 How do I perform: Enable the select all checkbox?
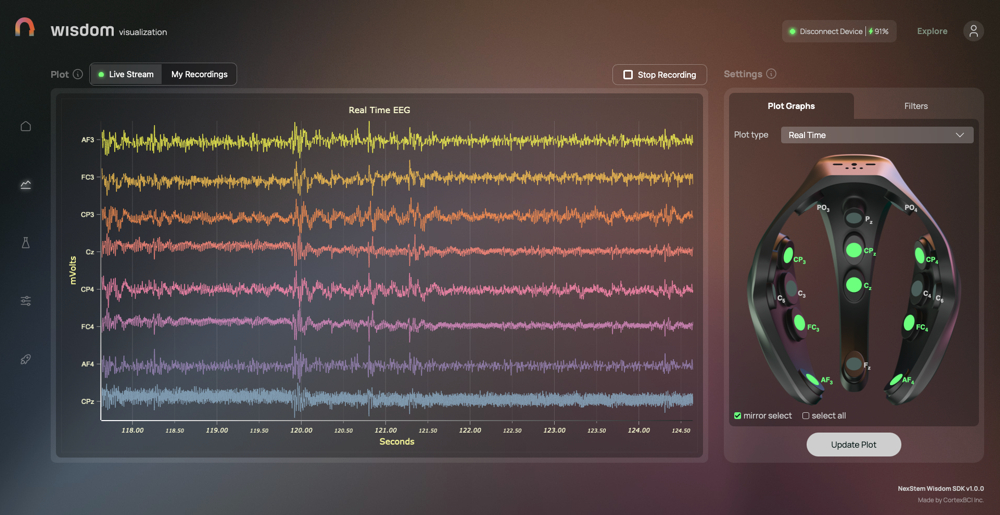click(x=805, y=416)
